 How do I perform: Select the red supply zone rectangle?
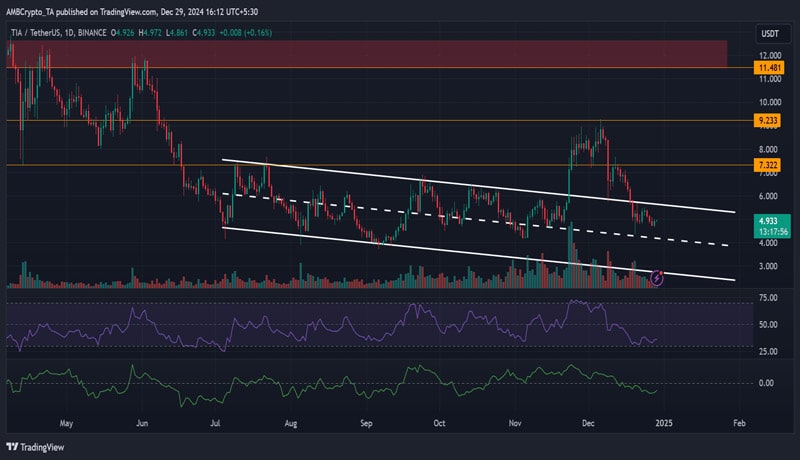[x=366, y=54]
